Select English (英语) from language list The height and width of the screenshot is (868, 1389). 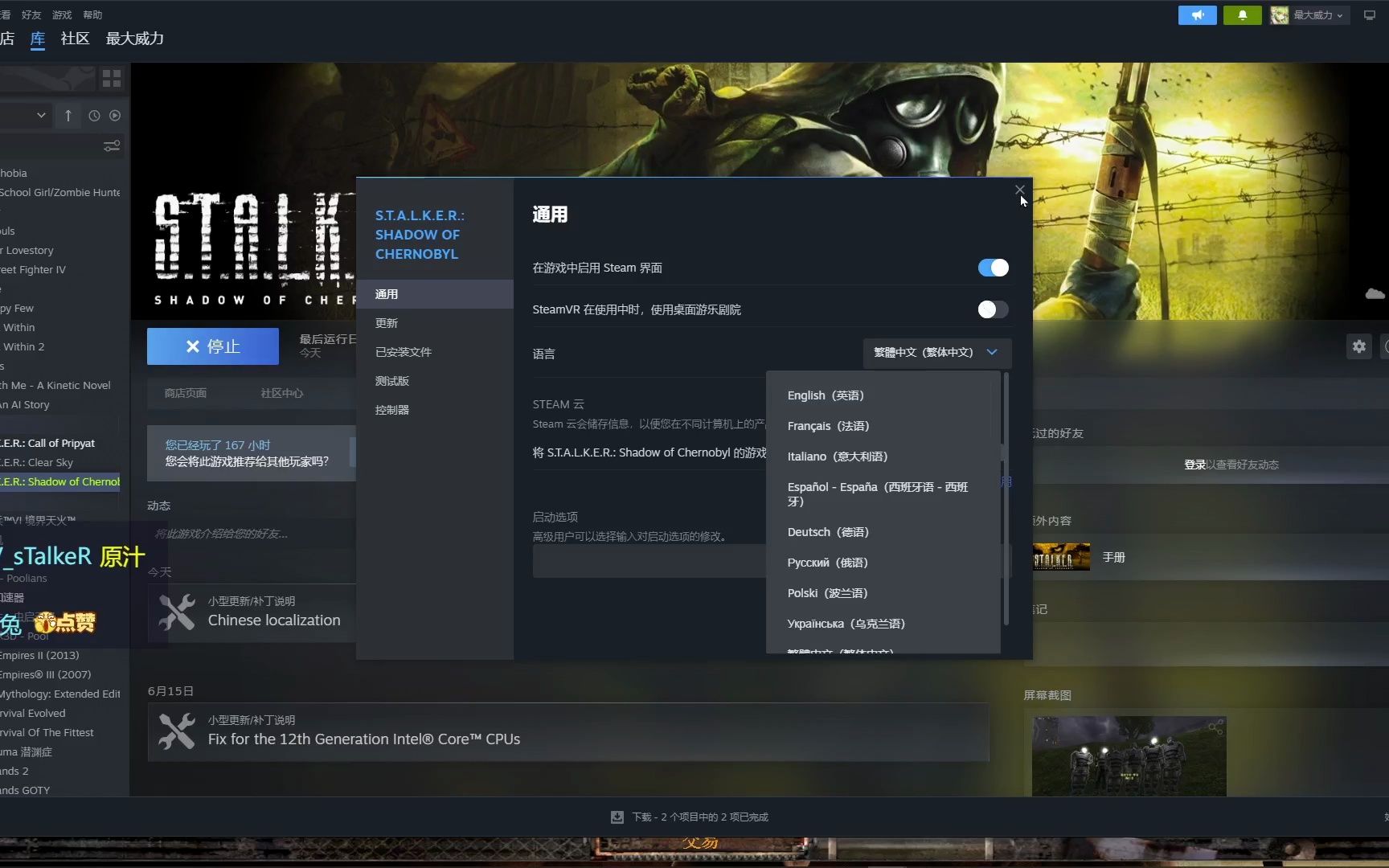(882, 395)
